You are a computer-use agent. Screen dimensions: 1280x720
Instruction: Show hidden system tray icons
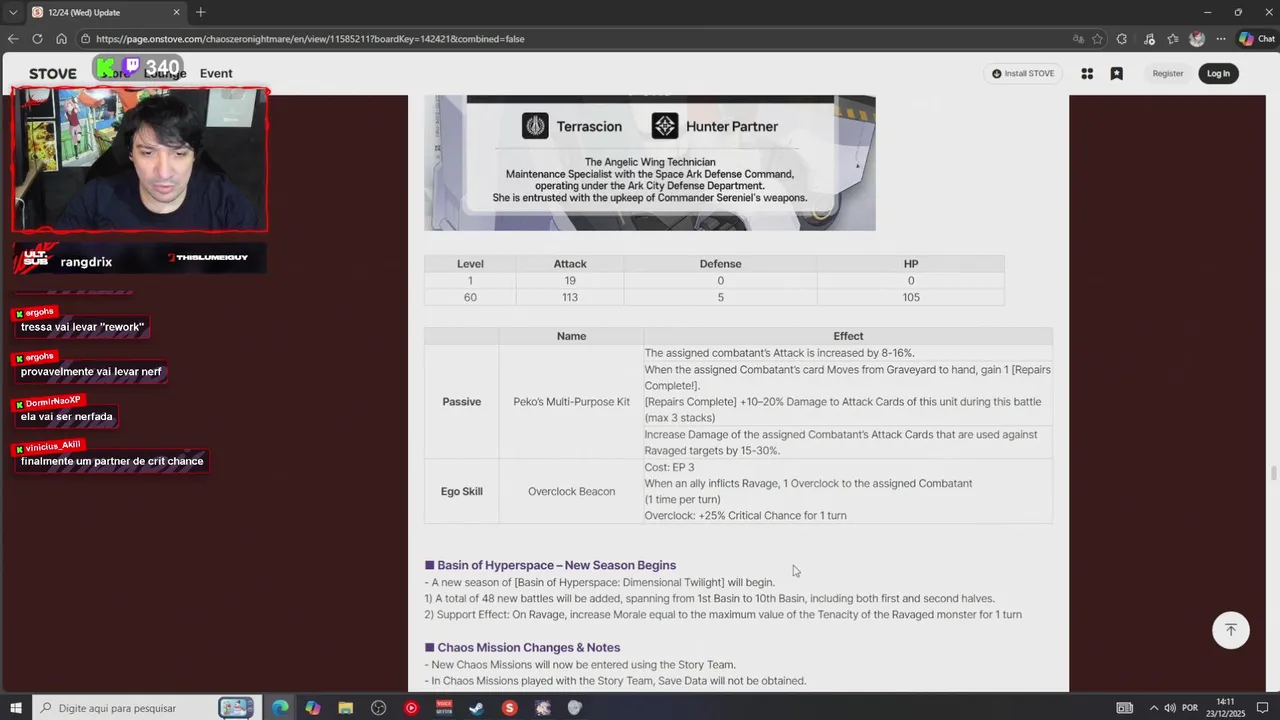pos(1153,708)
